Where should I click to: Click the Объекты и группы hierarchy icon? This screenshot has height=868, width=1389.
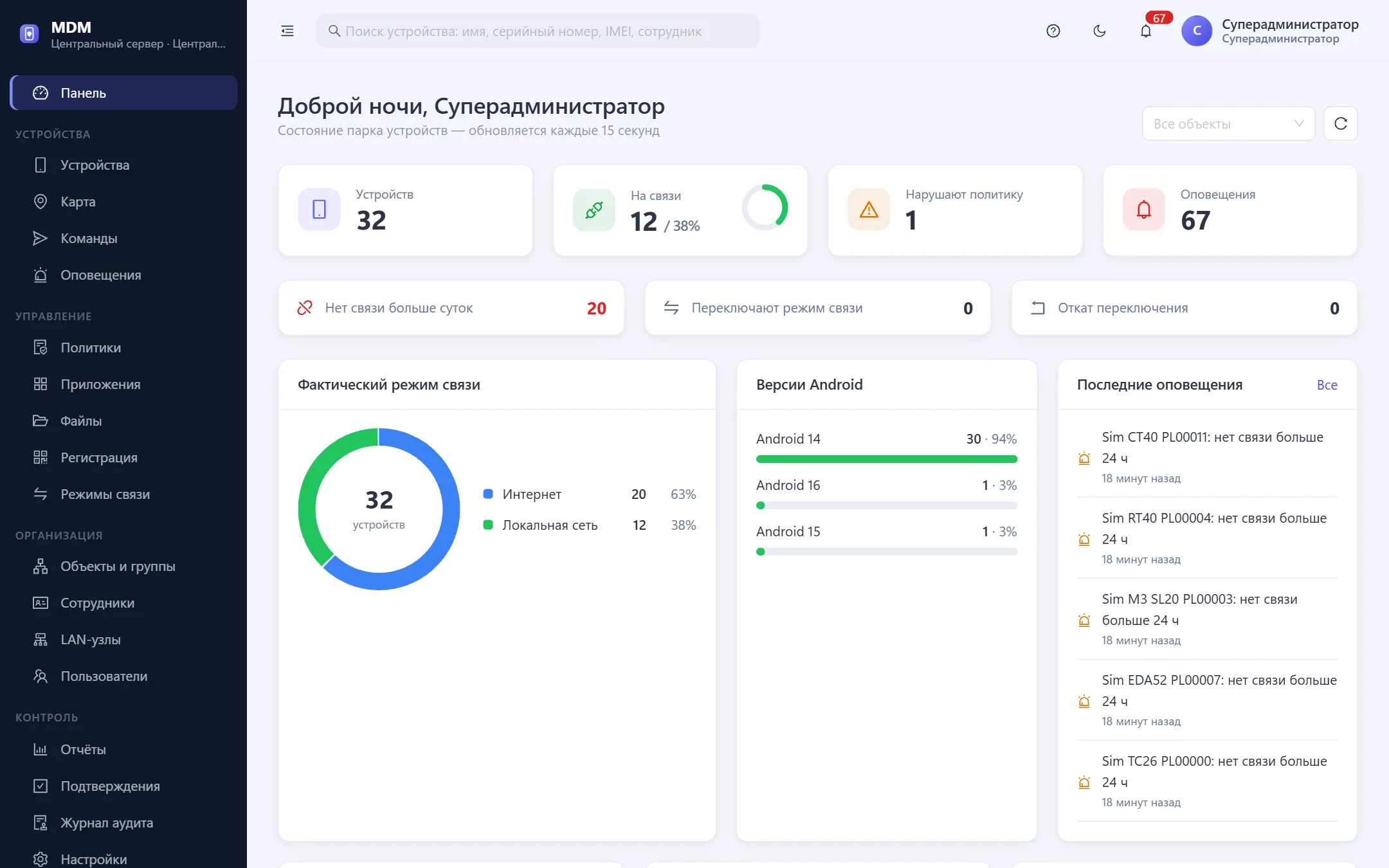[41, 566]
